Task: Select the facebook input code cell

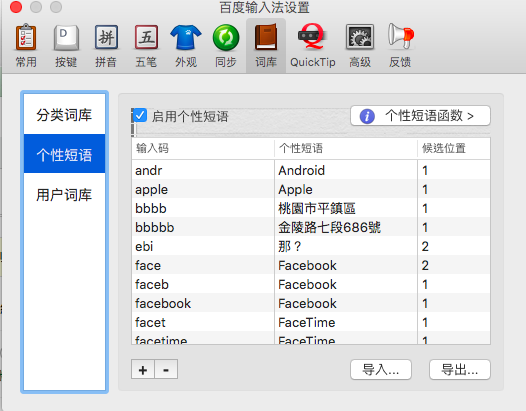Action: (203, 304)
